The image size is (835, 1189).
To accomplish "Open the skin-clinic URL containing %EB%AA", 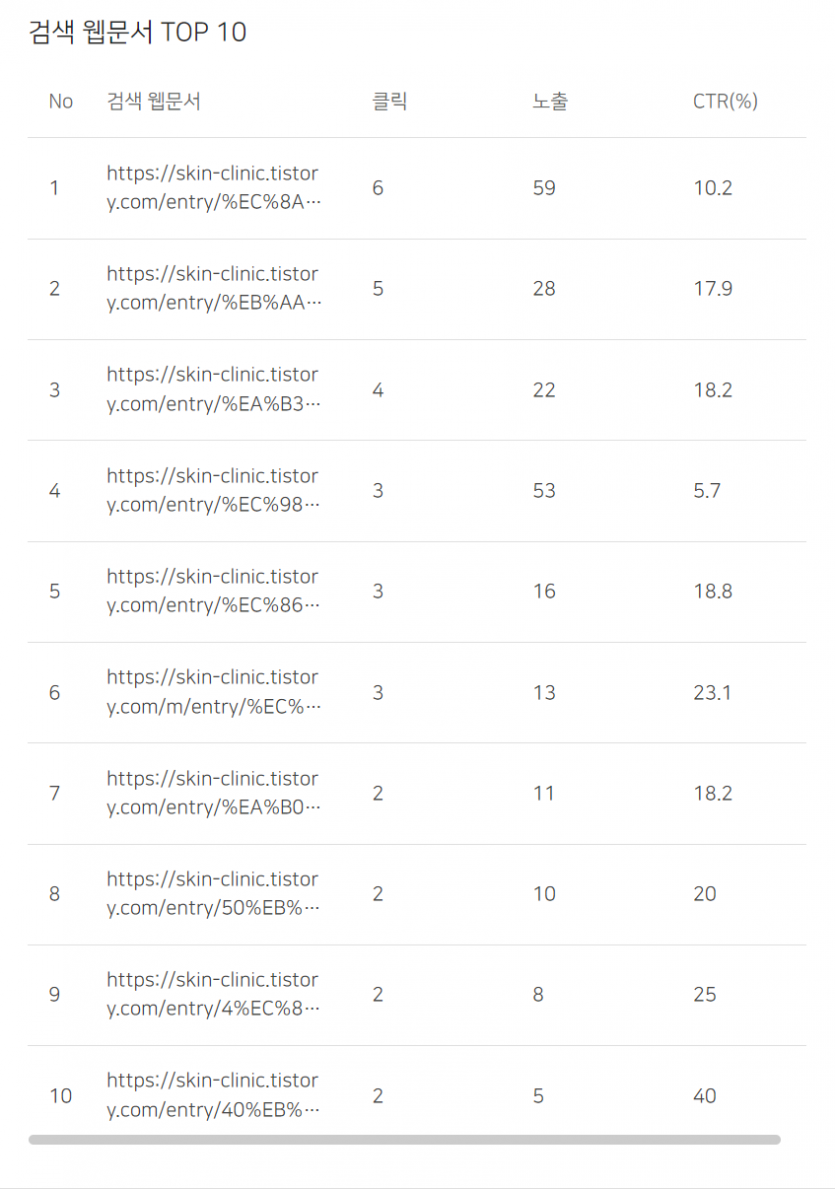I will point(213,288).
